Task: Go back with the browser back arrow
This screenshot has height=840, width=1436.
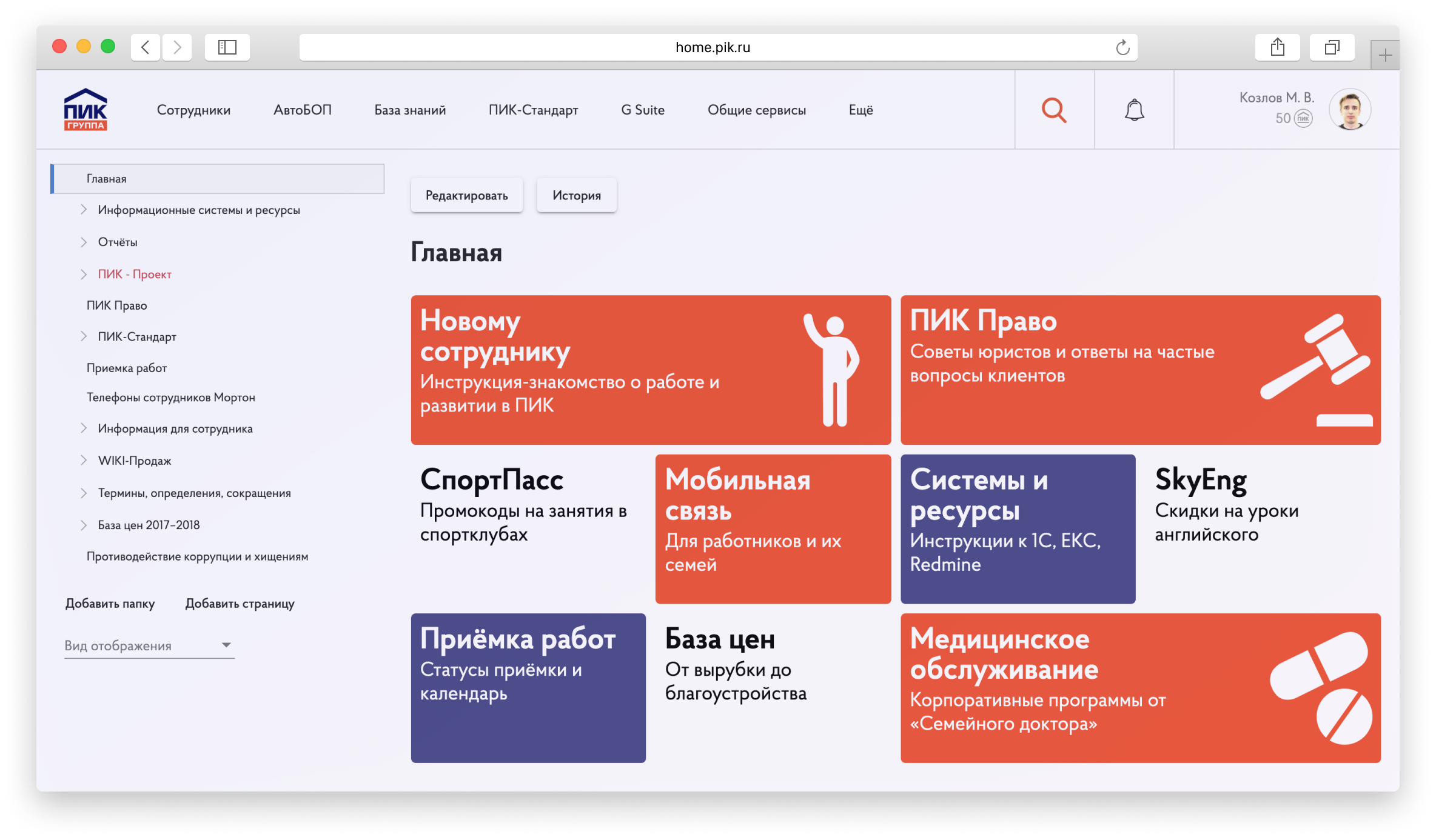Action: [146, 47]
